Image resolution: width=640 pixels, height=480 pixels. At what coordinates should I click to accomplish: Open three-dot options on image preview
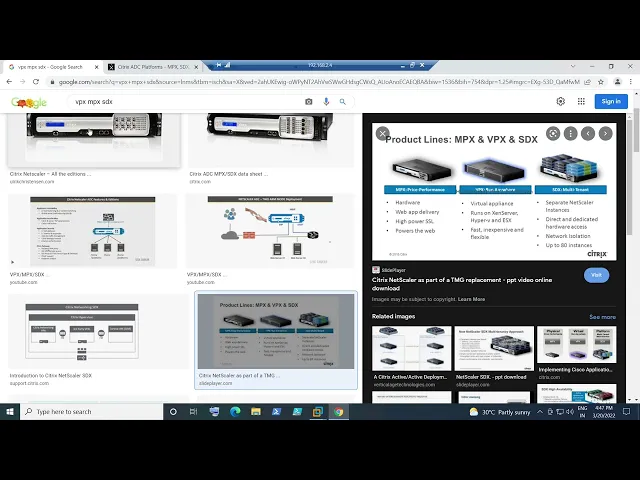click(571, 133)
